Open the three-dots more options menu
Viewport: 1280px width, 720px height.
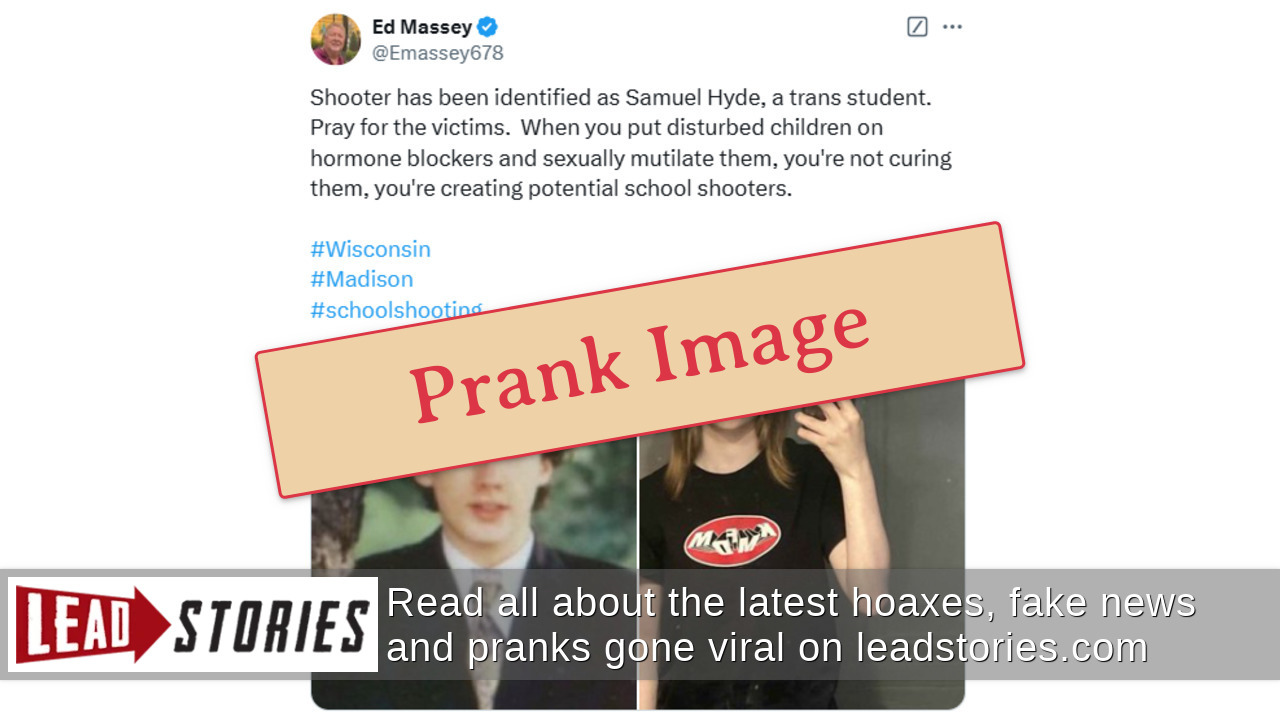tap(952, 27)
